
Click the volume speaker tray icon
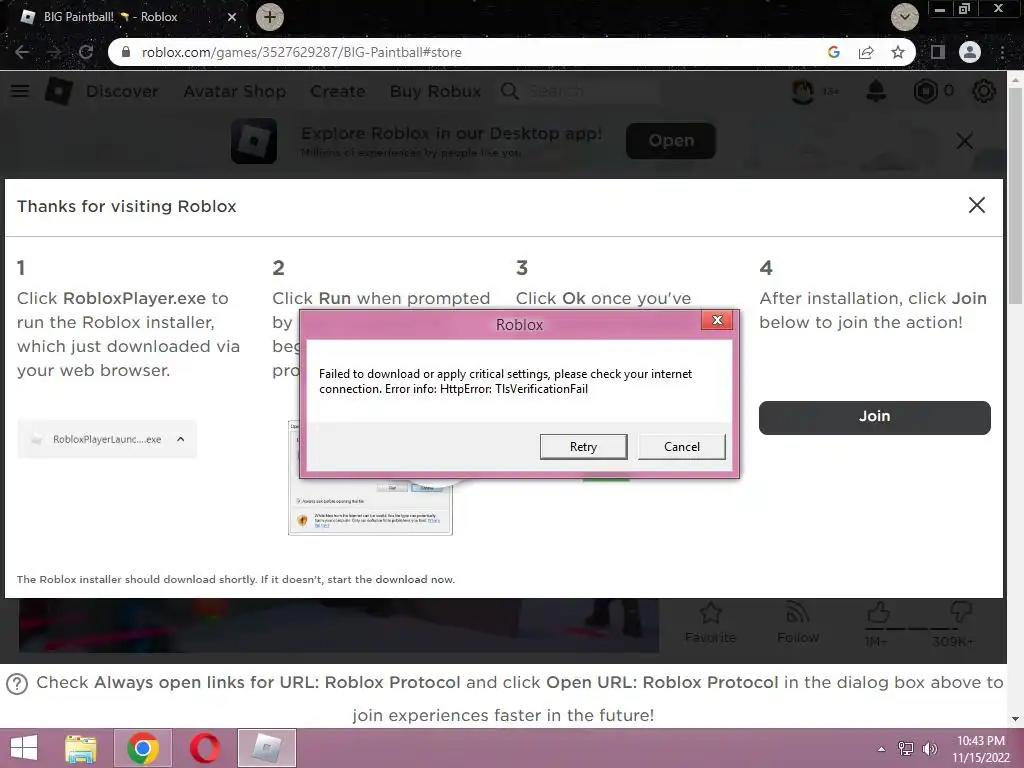coord(930,749)
